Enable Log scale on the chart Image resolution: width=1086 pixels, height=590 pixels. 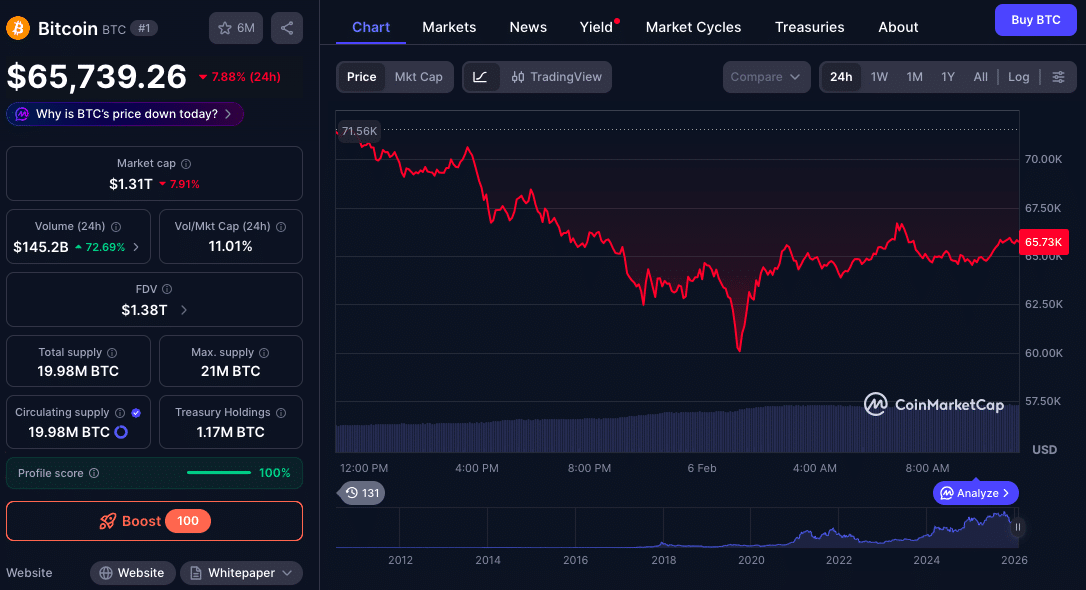(x=1018, y=77)
